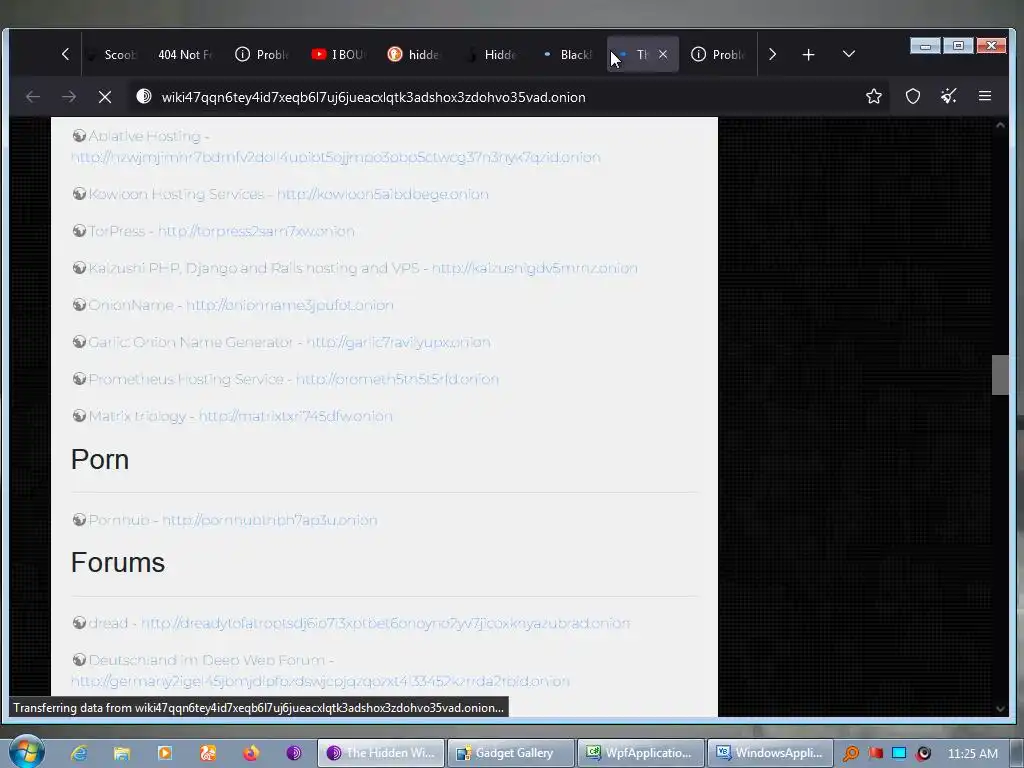
Task: Click the globe icon beside TorPress
Action: (x=79, y=231)
